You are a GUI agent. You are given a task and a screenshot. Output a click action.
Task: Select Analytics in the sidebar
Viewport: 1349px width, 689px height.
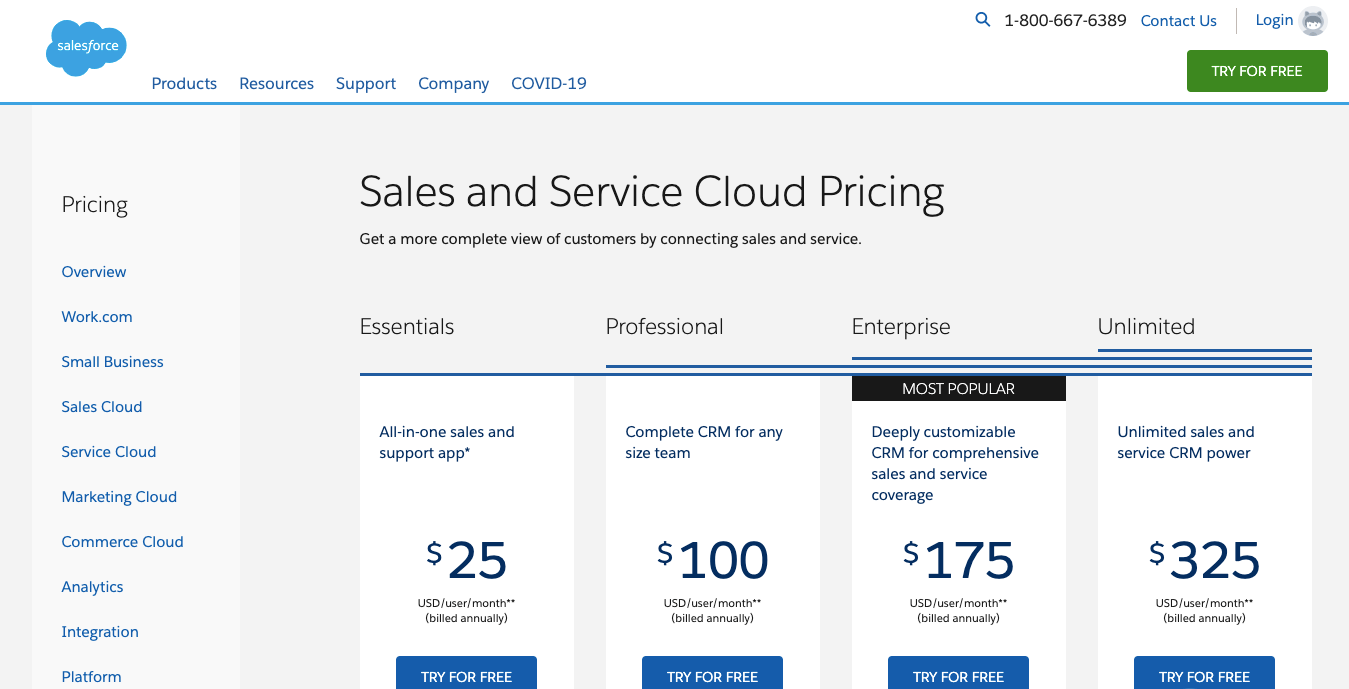pos(92,587)
